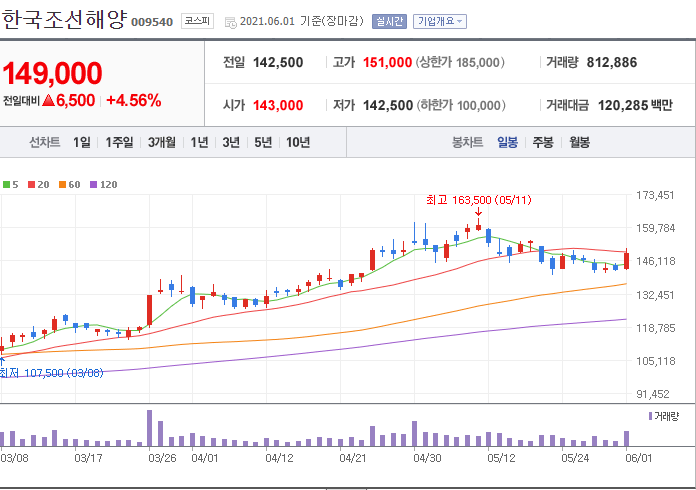Click the previous close value 142,500 next to 전일

point(278,63)
